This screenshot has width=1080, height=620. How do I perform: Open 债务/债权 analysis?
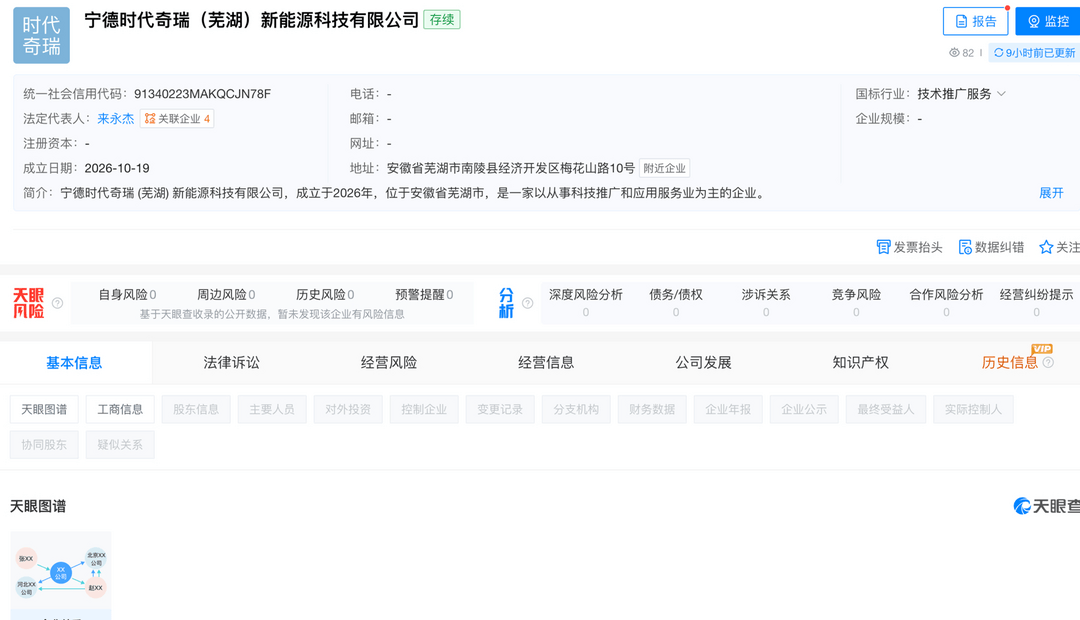tap(676, 302)
